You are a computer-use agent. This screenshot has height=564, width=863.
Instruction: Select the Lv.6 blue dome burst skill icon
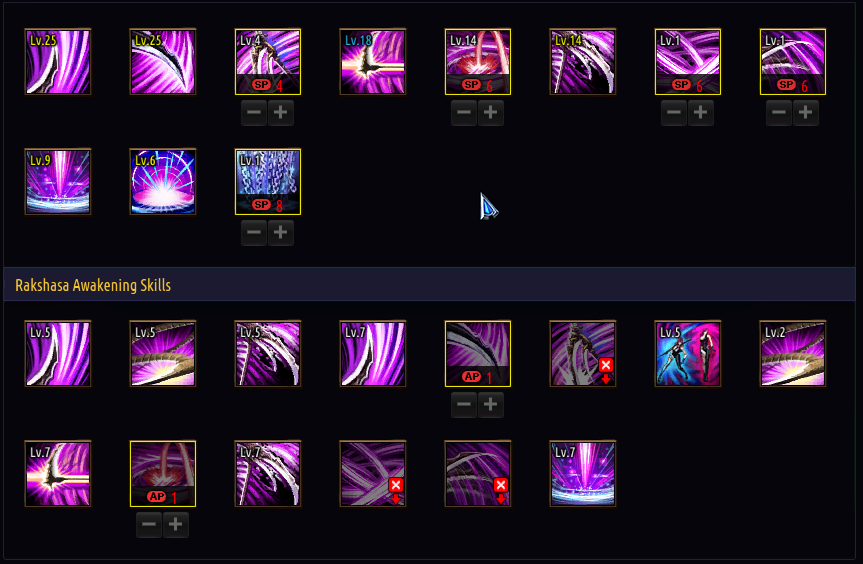coord(163,182)
